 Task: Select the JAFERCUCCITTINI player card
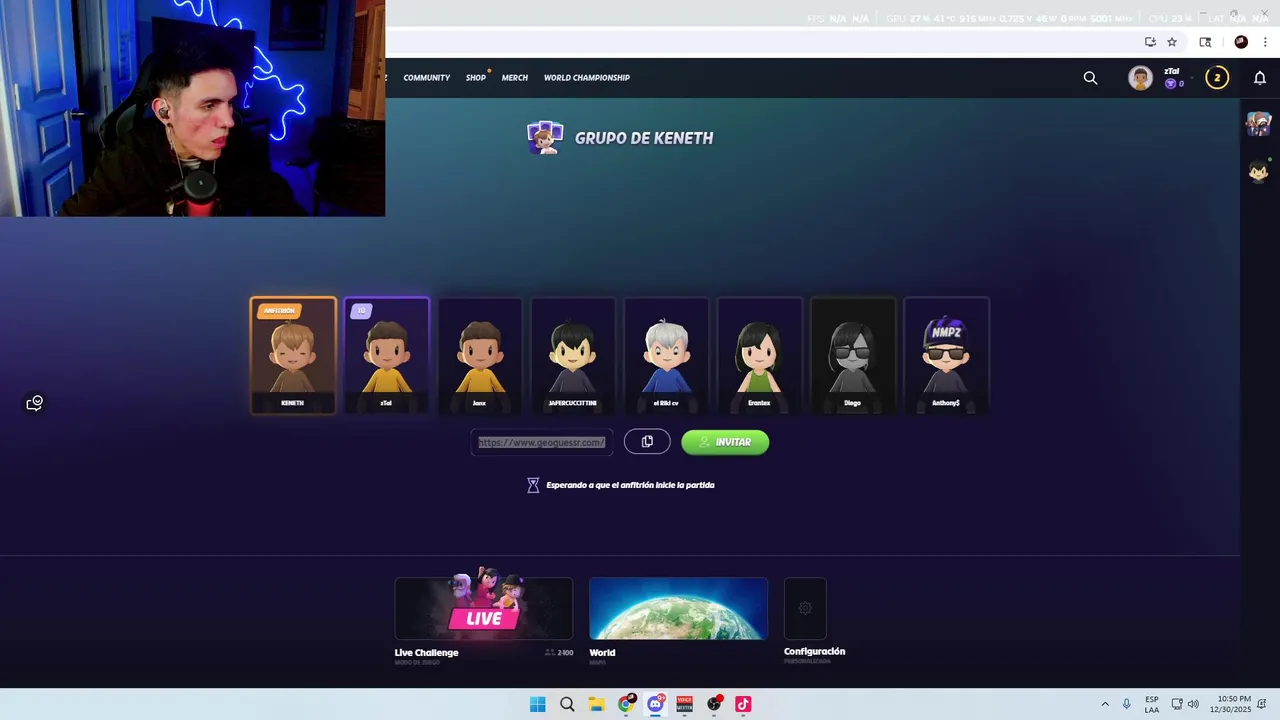click(x=573, y=355)
